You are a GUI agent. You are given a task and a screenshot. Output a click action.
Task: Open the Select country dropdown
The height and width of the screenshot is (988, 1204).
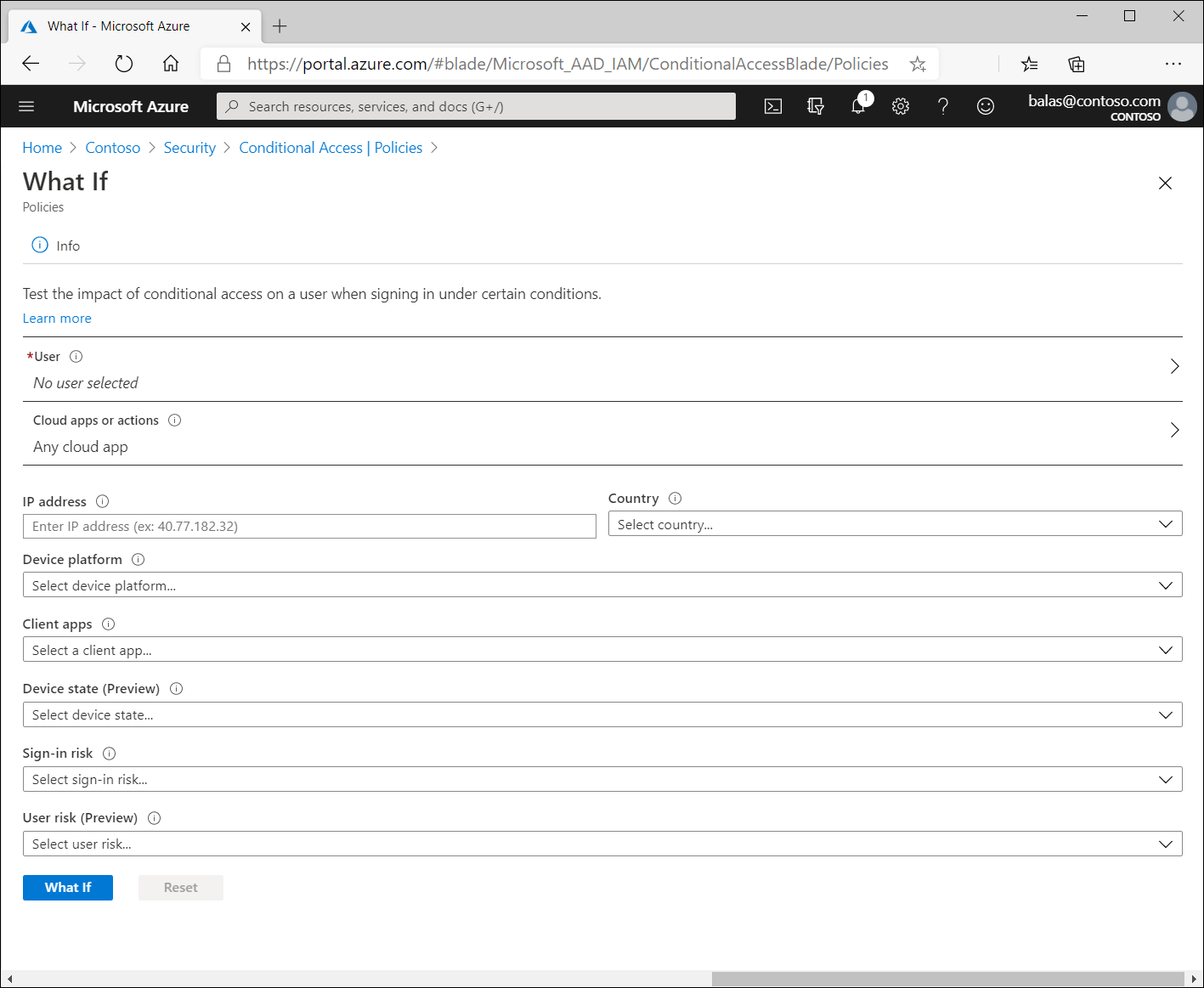coord(896,524)
